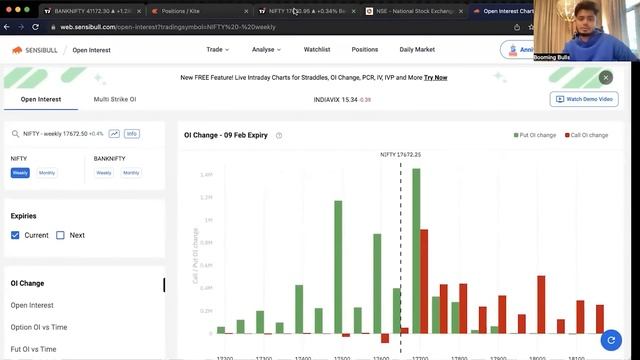
Task: Click the NIFTY 17672.25 spot label
Action: click(400, 155)
